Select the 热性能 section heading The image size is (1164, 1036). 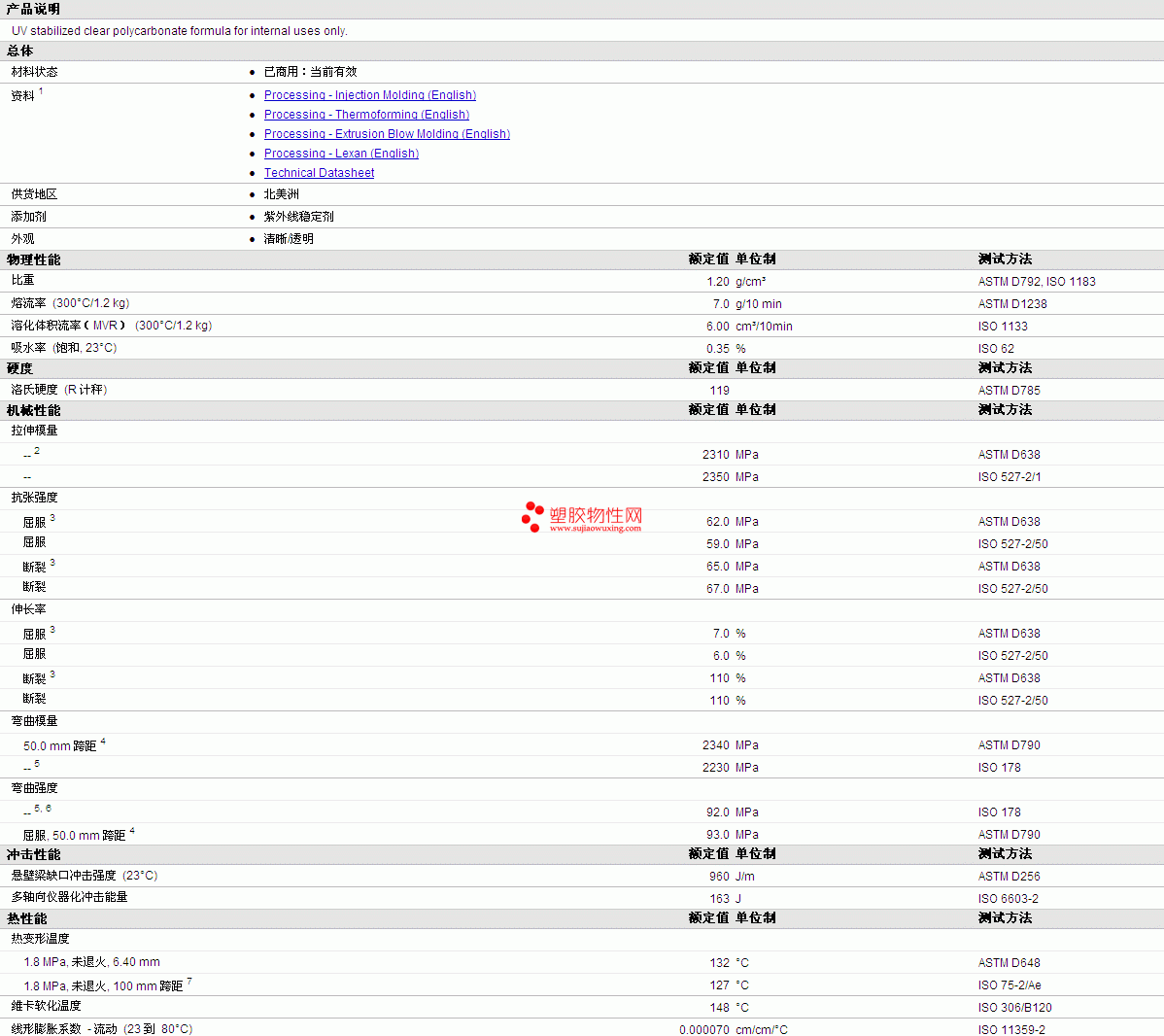coord(26,918)
